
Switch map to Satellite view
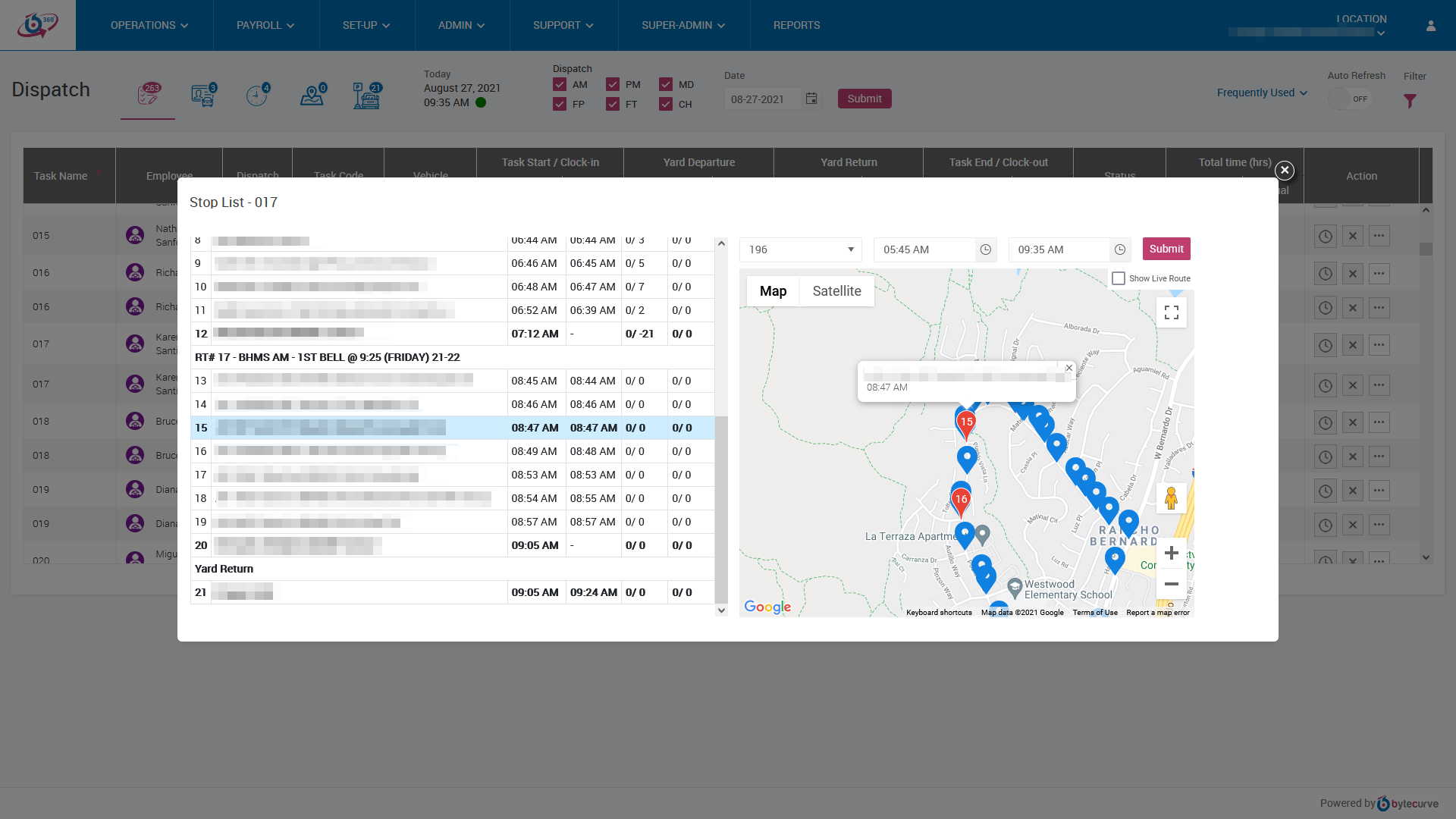point(836,291)
